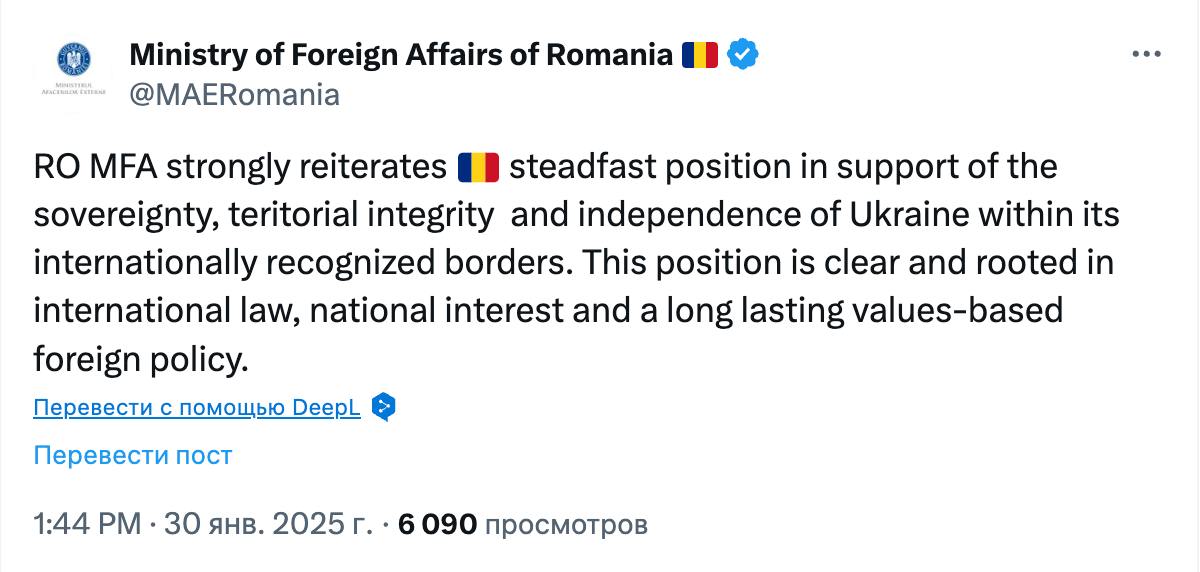Click the phrase "values-based" in the post
This screenshot has width=1200, height=572.
click(x=963, y=311)
